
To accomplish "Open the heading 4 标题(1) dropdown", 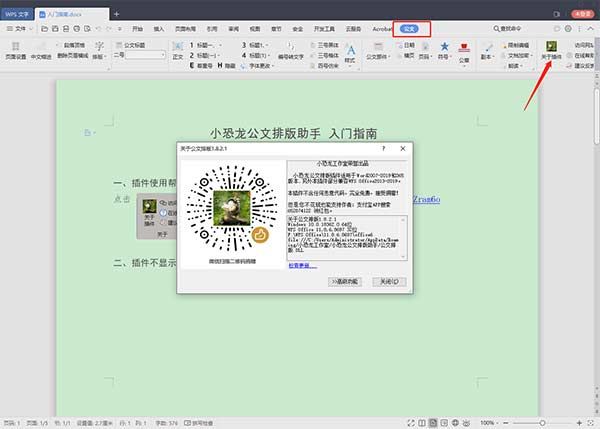I will 256,55.
